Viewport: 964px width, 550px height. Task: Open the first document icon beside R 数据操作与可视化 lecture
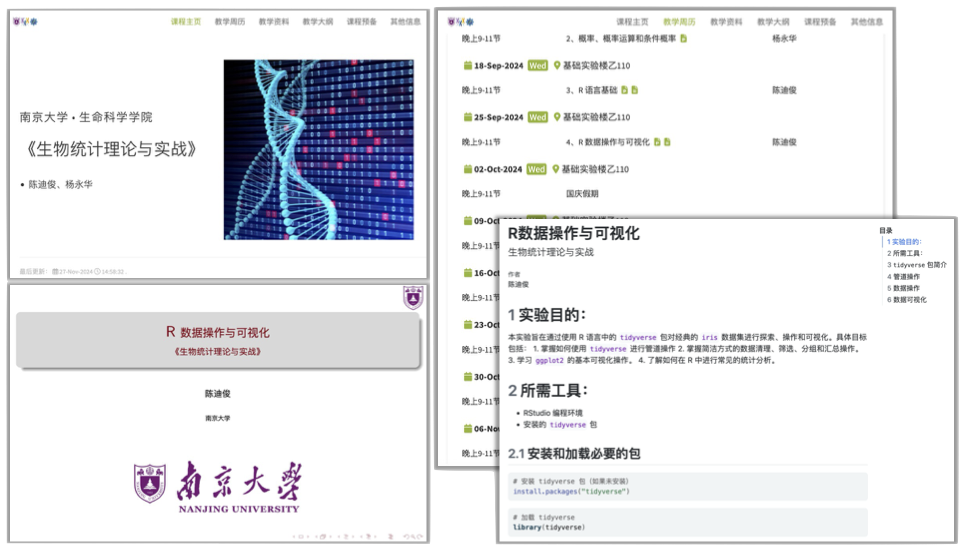point(657,142)
